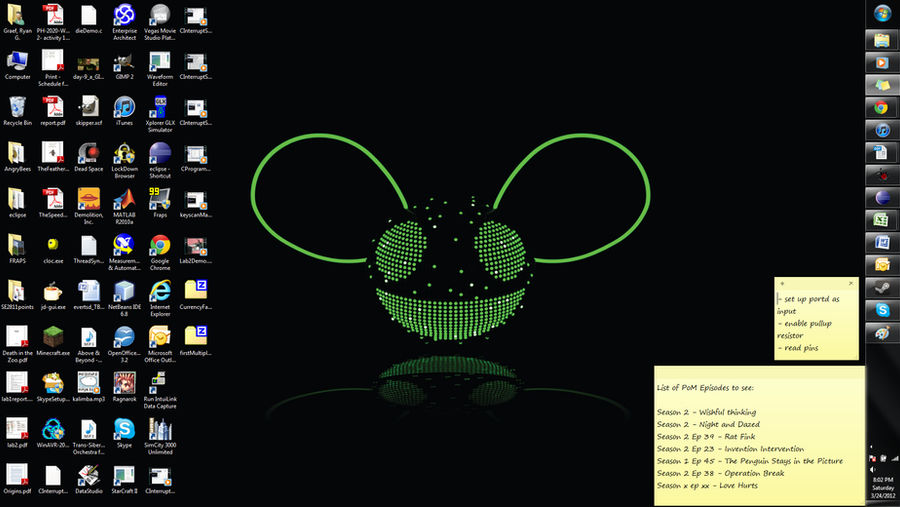Open Chrome from the taskbar
This screenshot has width=900, height=507.
click(882, 107)
